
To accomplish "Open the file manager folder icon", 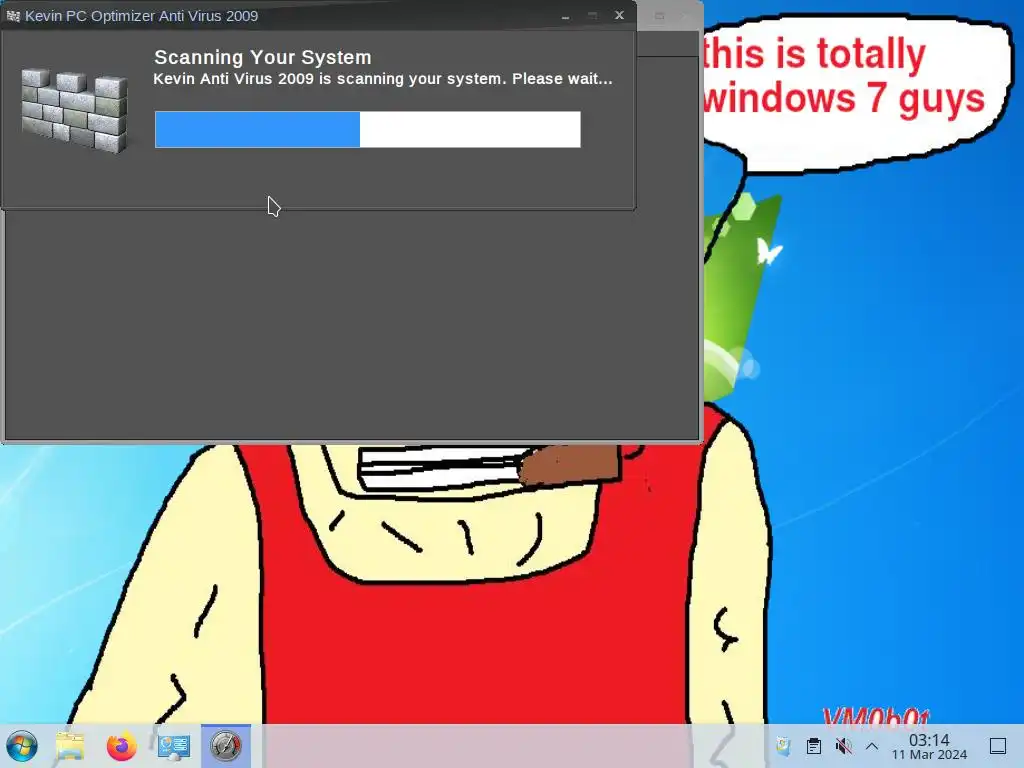I will coord(70,746).
